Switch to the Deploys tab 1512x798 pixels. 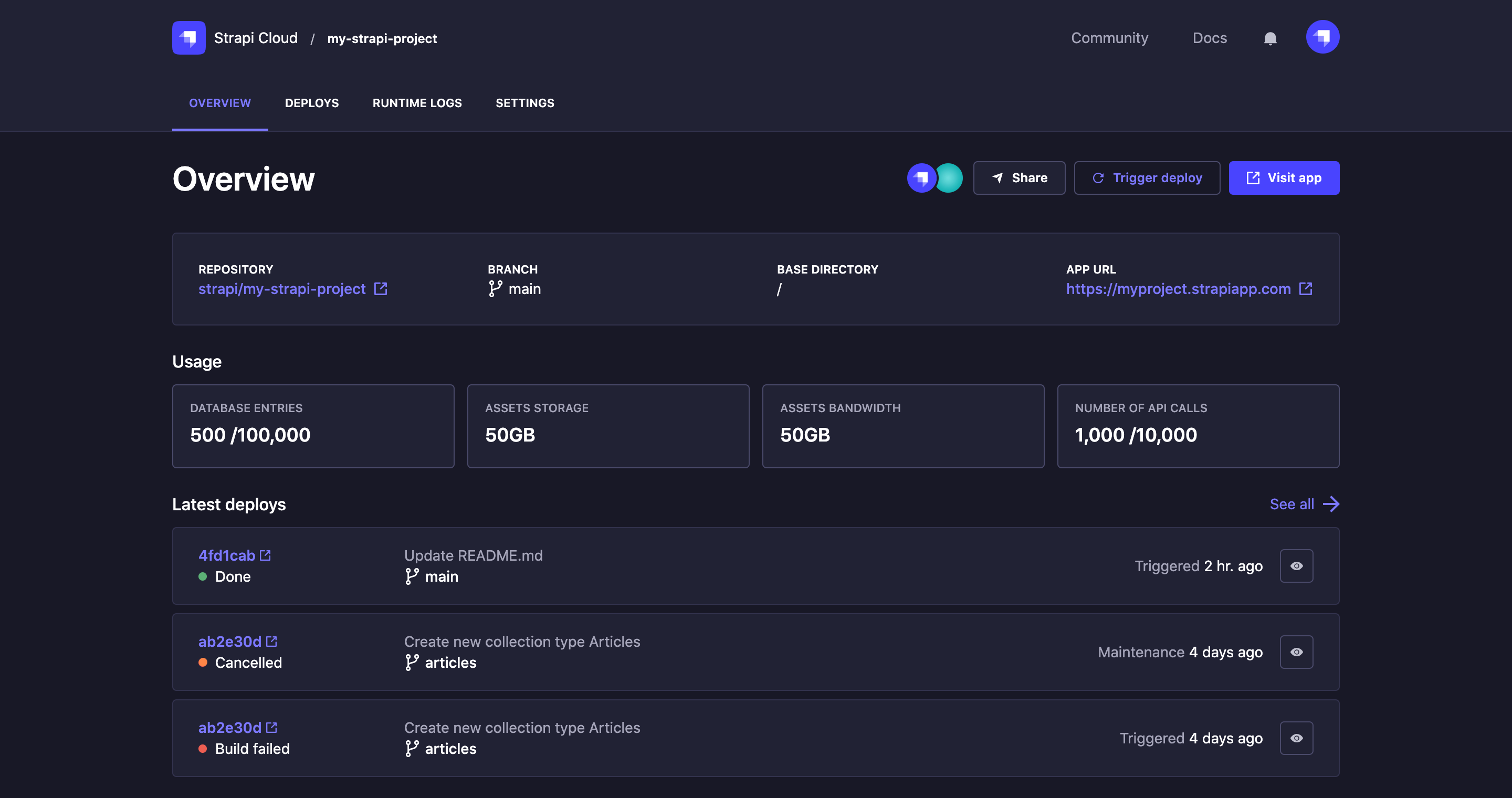tap(312, 103)
